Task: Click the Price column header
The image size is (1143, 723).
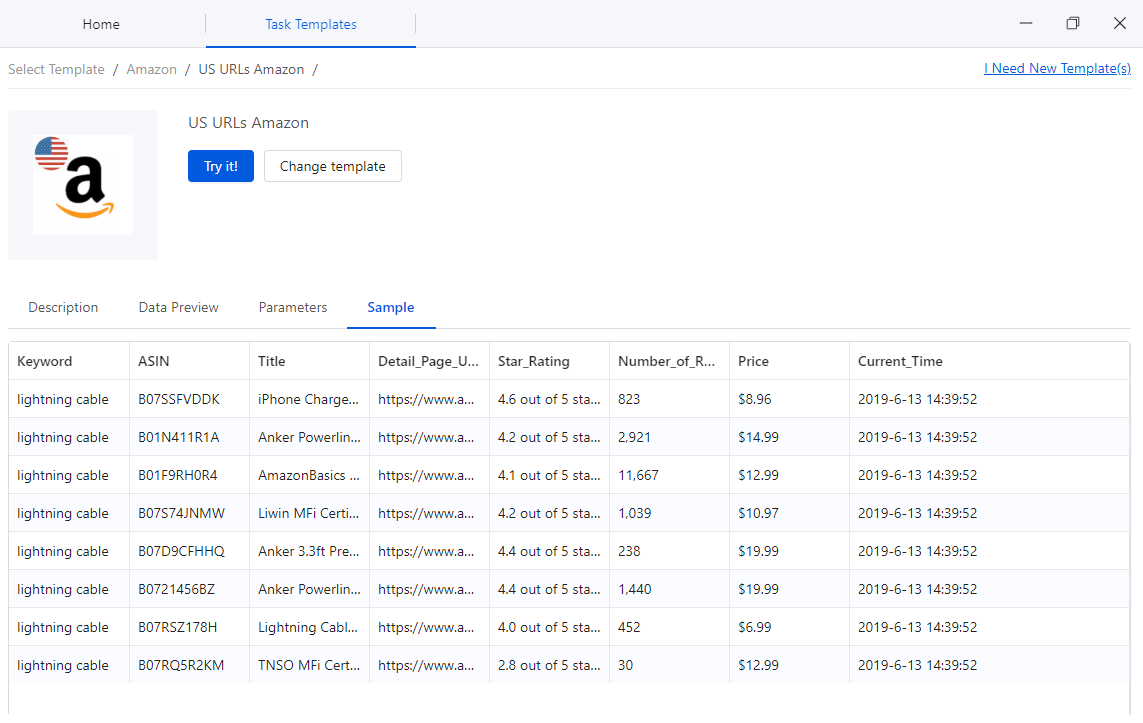Action: click(x=753, y=361)
